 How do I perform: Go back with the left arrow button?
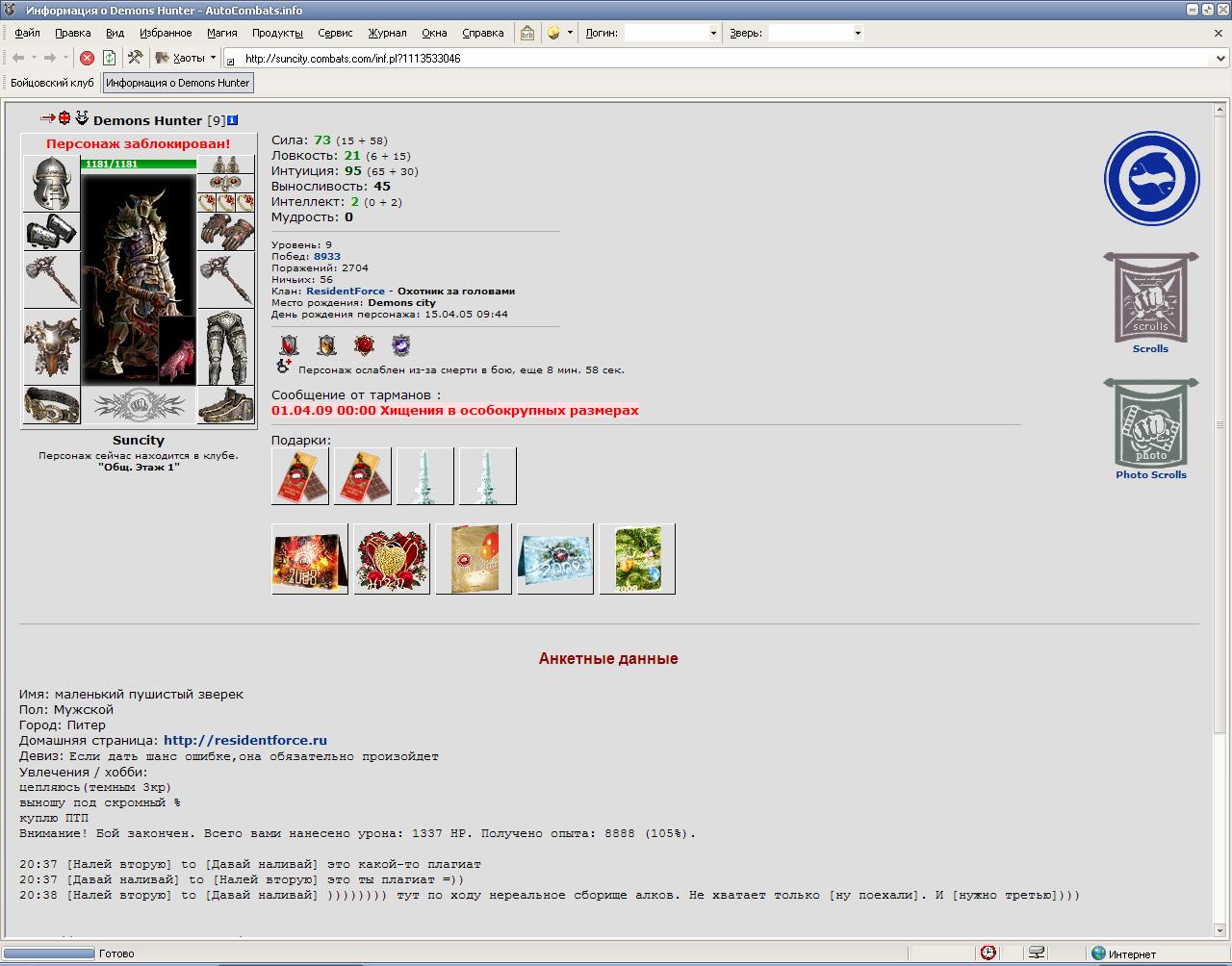coord(18,58)
